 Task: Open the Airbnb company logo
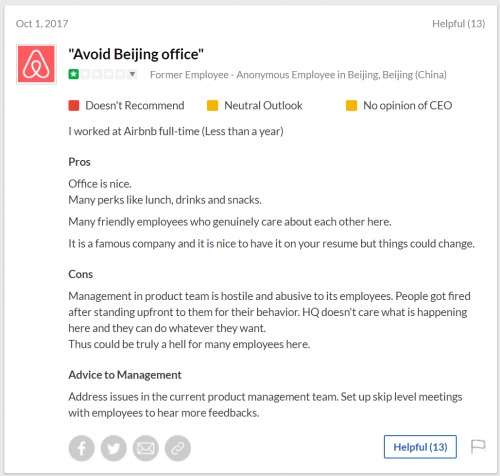point(36,64)
